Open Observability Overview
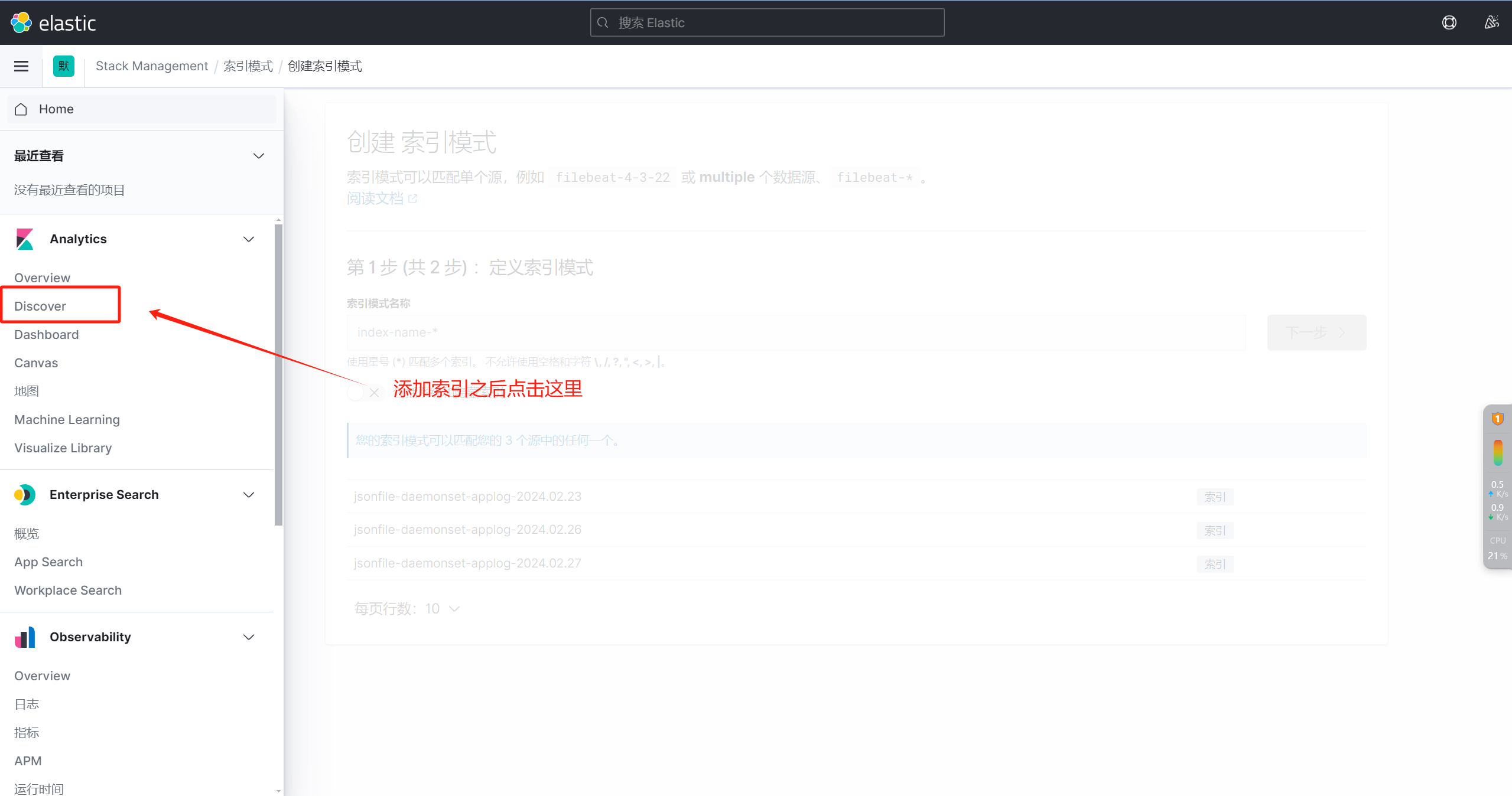Viewport: 1512px width, 796px height. coord(42,676)
